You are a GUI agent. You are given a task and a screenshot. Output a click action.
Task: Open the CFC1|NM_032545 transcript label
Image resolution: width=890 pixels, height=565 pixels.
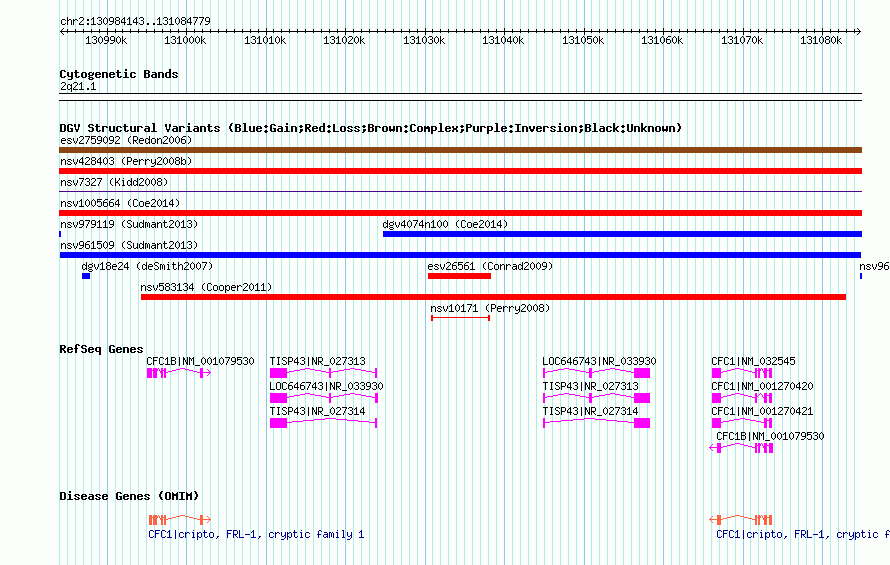point(753,361)
